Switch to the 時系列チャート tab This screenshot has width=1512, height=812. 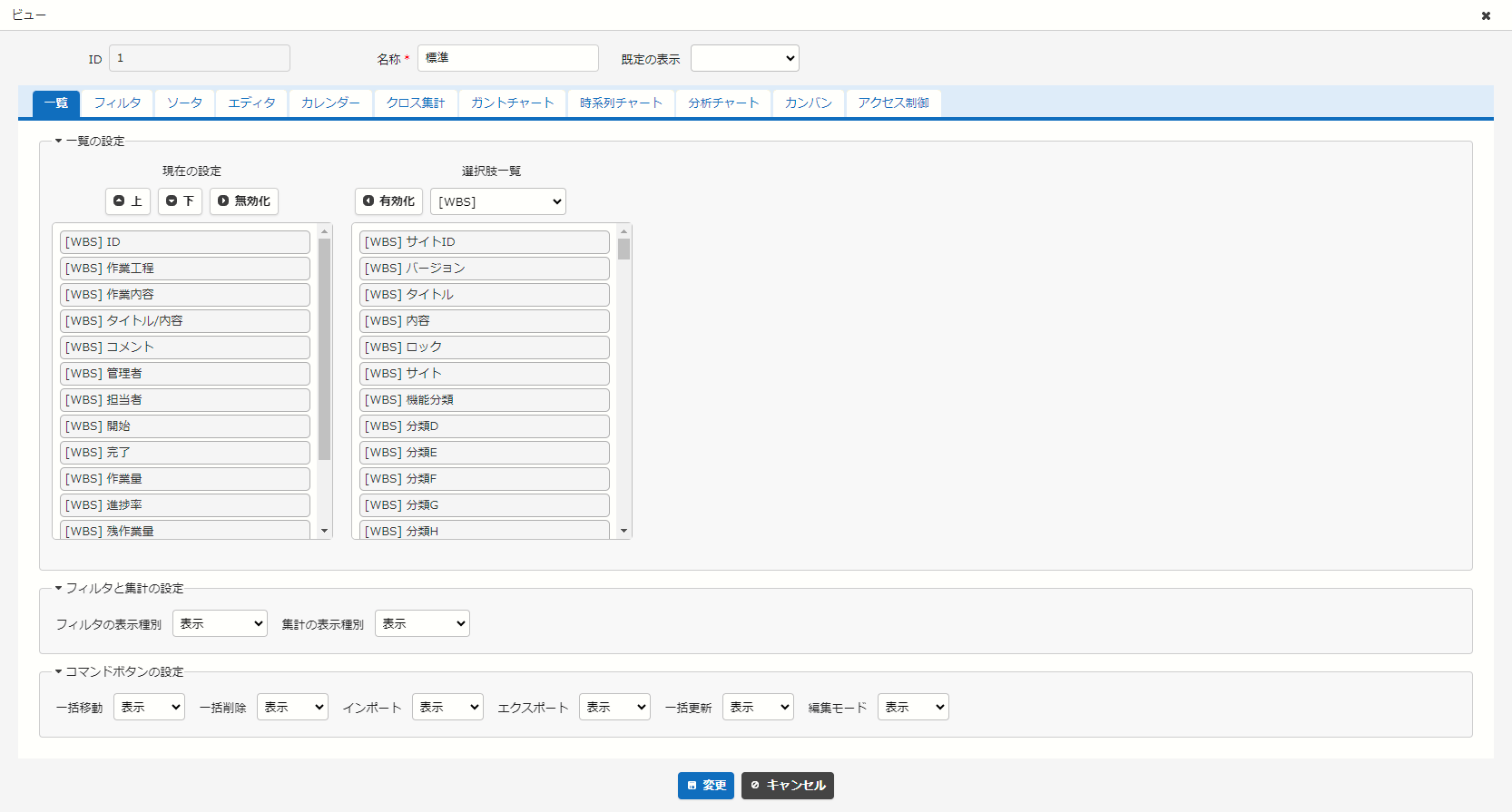coord(621,103)
